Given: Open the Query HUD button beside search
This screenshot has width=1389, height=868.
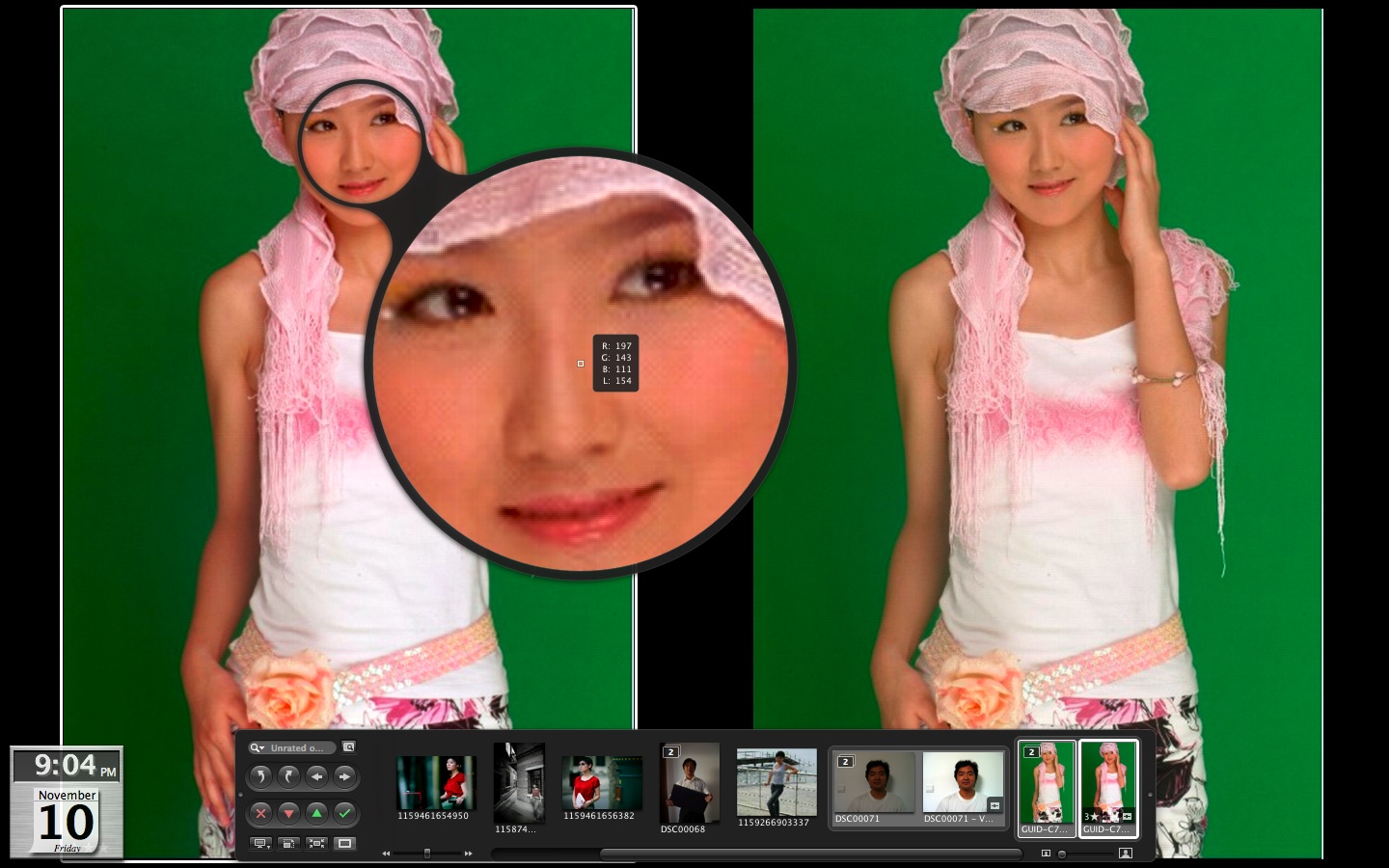Looking at the screenshot, I should coord(348,747).
